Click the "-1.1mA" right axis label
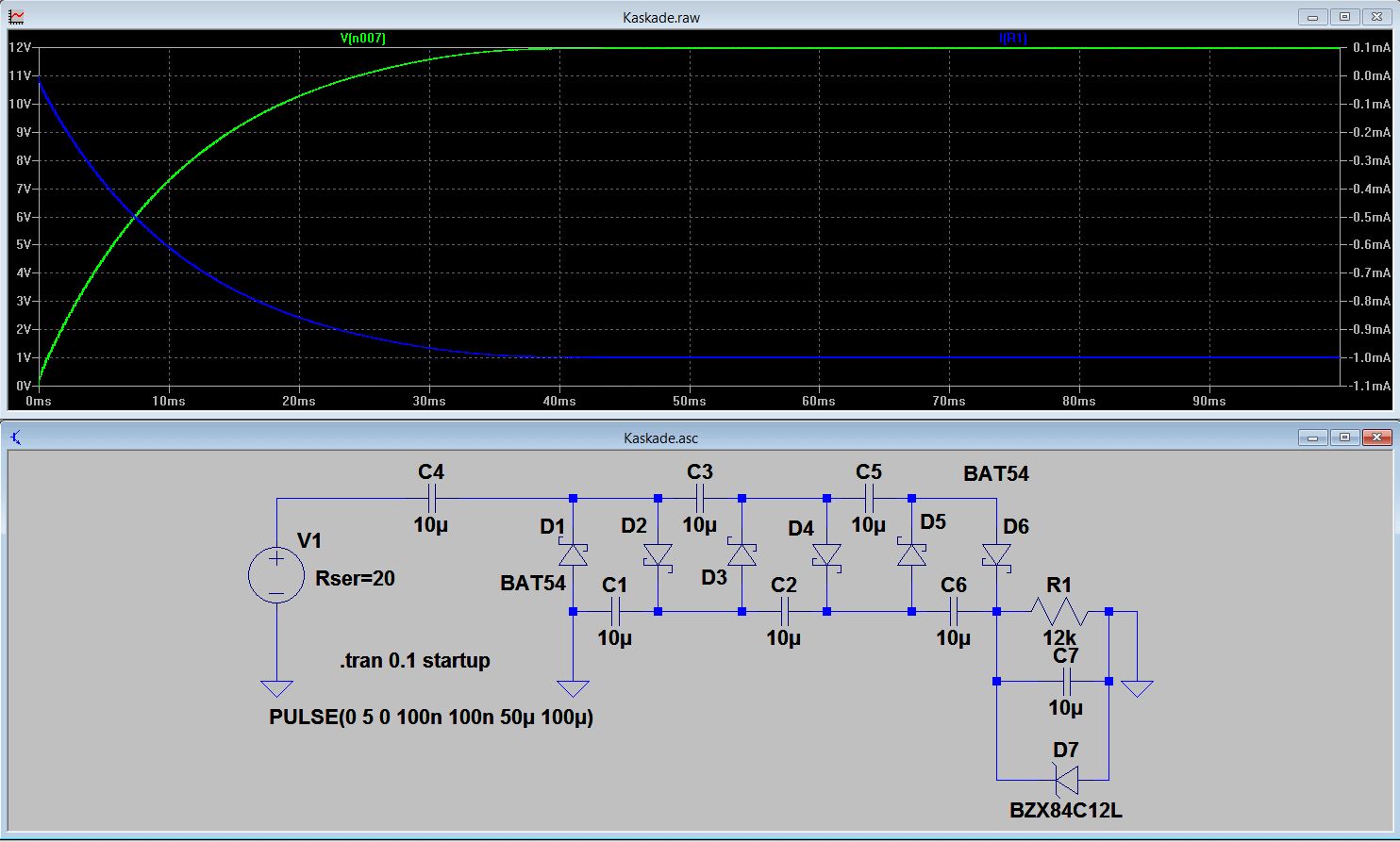Viewport: 1400px width, 842px height. click(1371, 386)
